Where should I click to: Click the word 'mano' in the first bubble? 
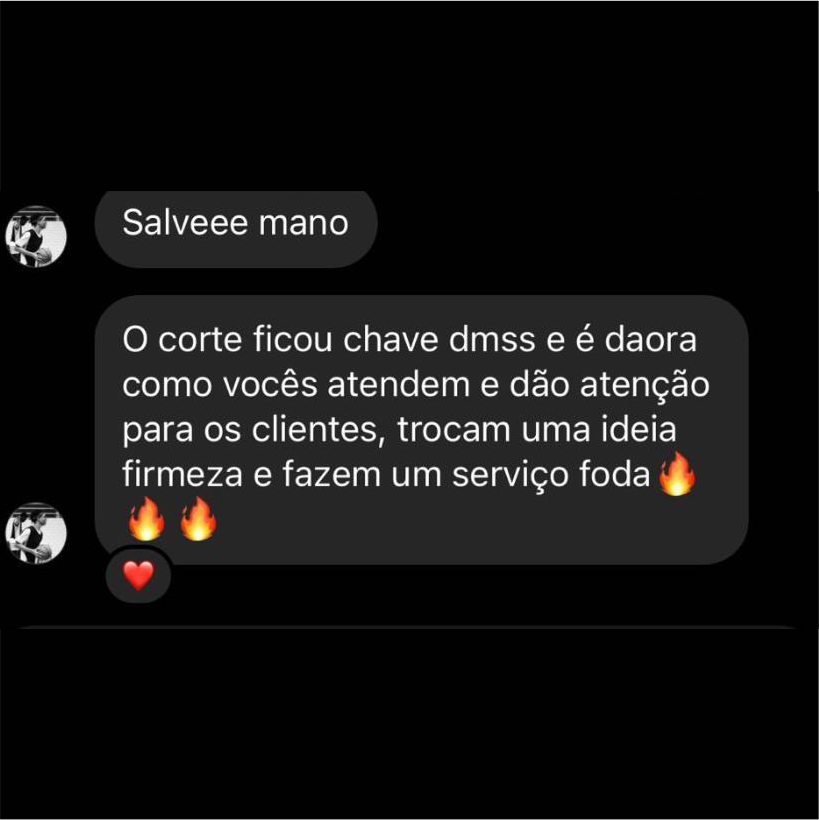coord(304,223)
